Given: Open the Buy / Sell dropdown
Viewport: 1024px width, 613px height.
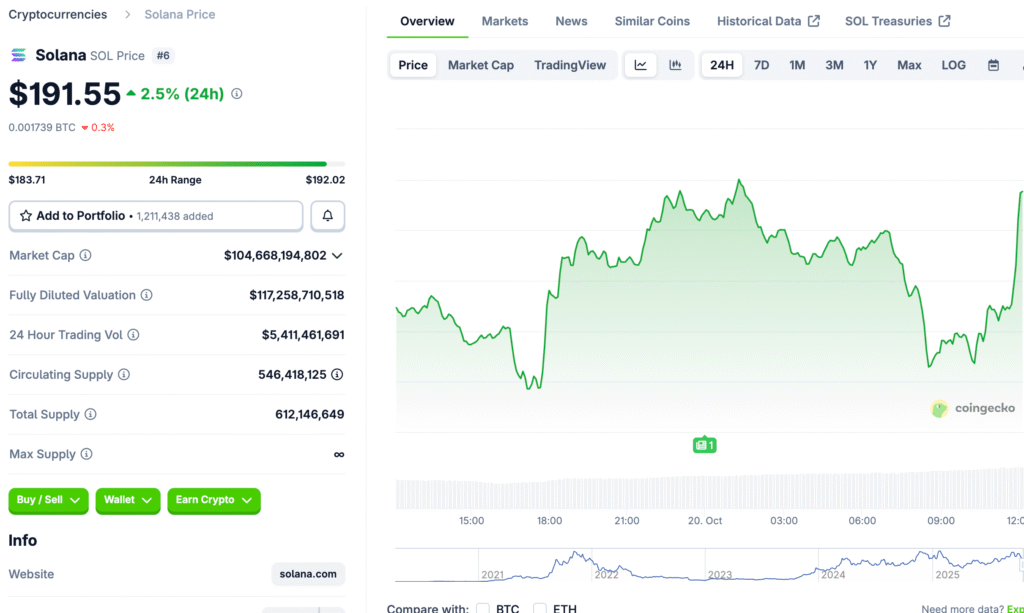Looking at the screenshot, I should [x=48, y=500].
